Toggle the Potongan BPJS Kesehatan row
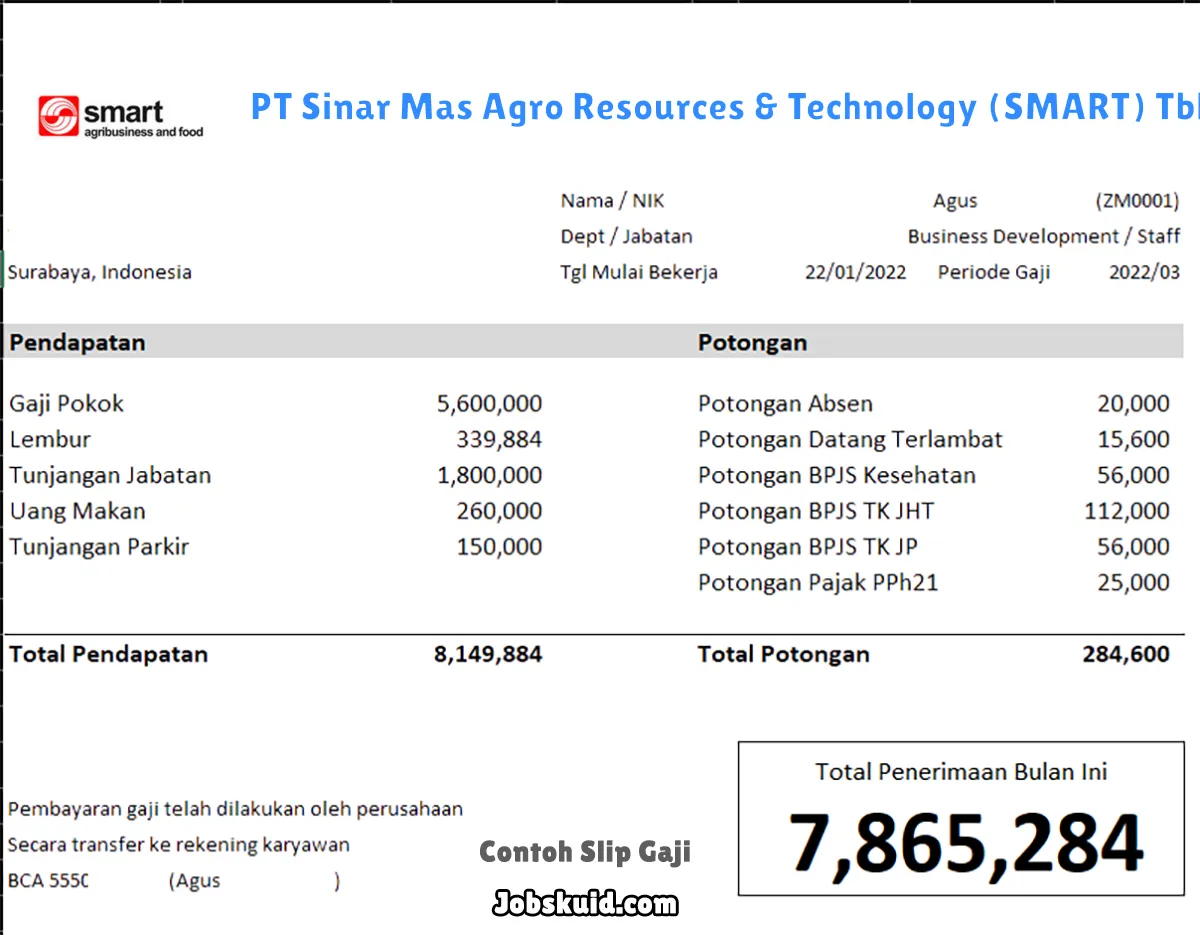The width and height of the screenshot is (1200, 935). 837,475
